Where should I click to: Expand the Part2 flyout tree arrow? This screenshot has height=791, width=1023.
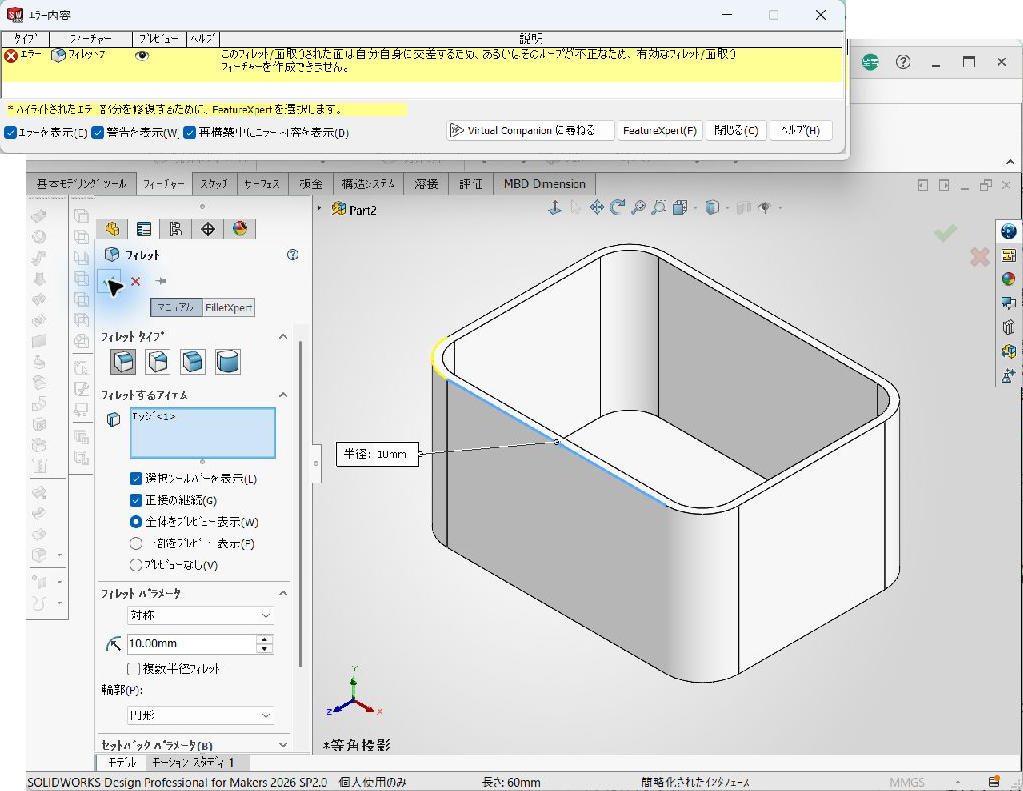click(320, 209)
